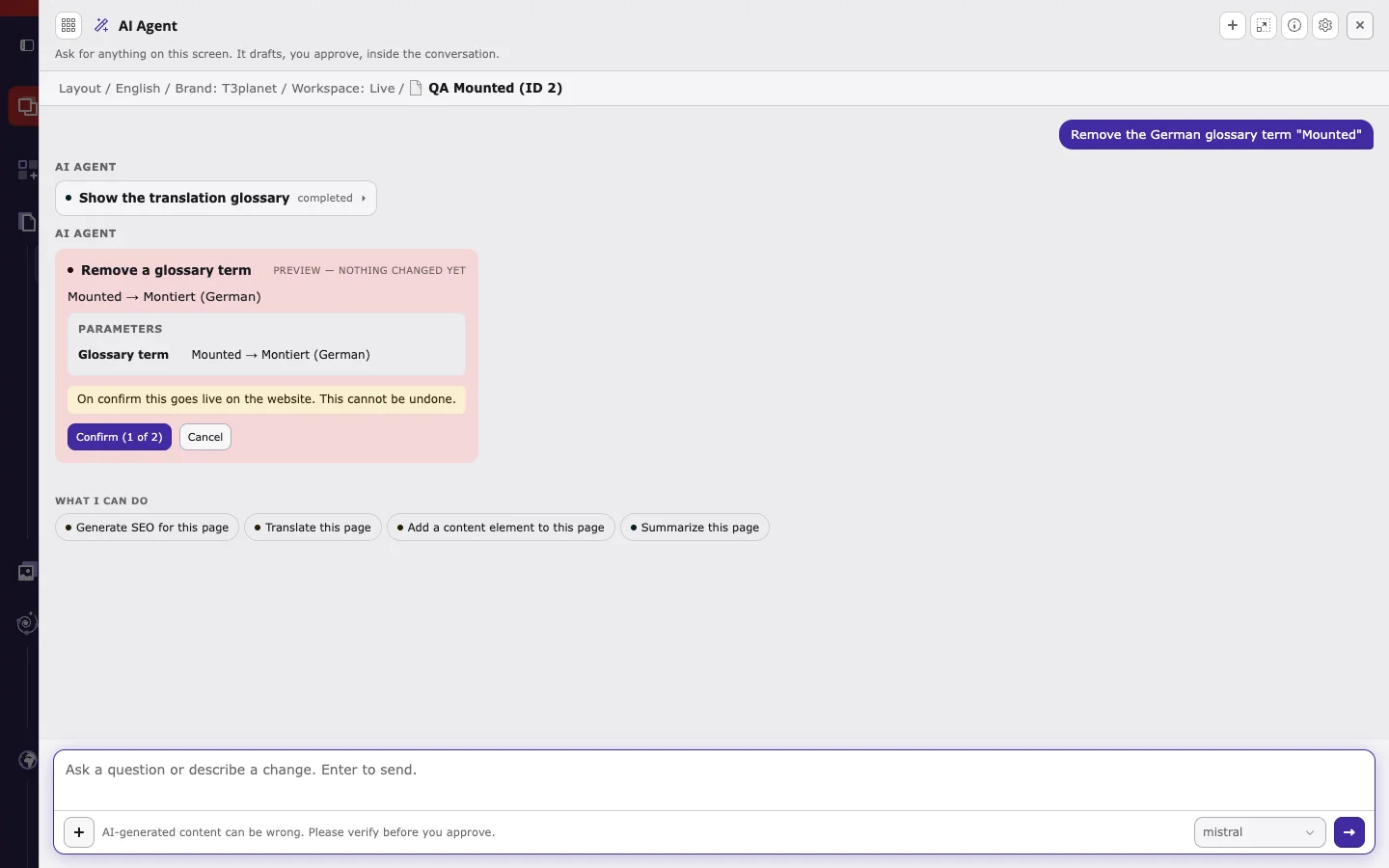Viewport: 1389px width, 868px height.
Task: Choose Generate SEO for this page
Action: coord(147,528)
